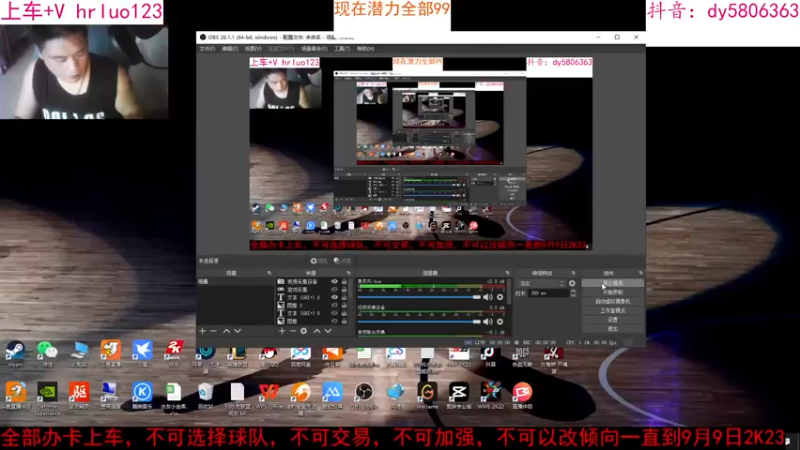Open the Kugou music K icon
800x450 pixels.
142,394
